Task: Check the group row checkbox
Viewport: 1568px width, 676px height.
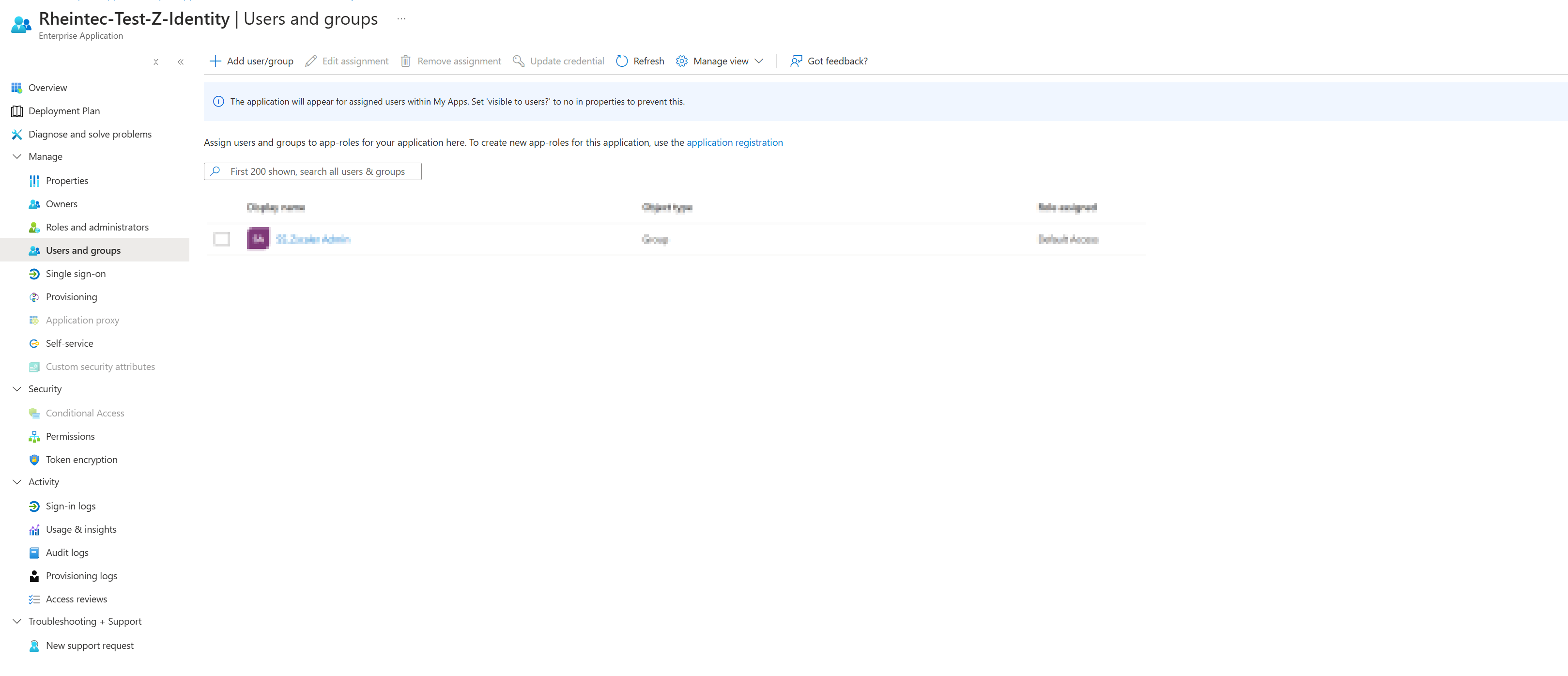Action: point(222,239)
